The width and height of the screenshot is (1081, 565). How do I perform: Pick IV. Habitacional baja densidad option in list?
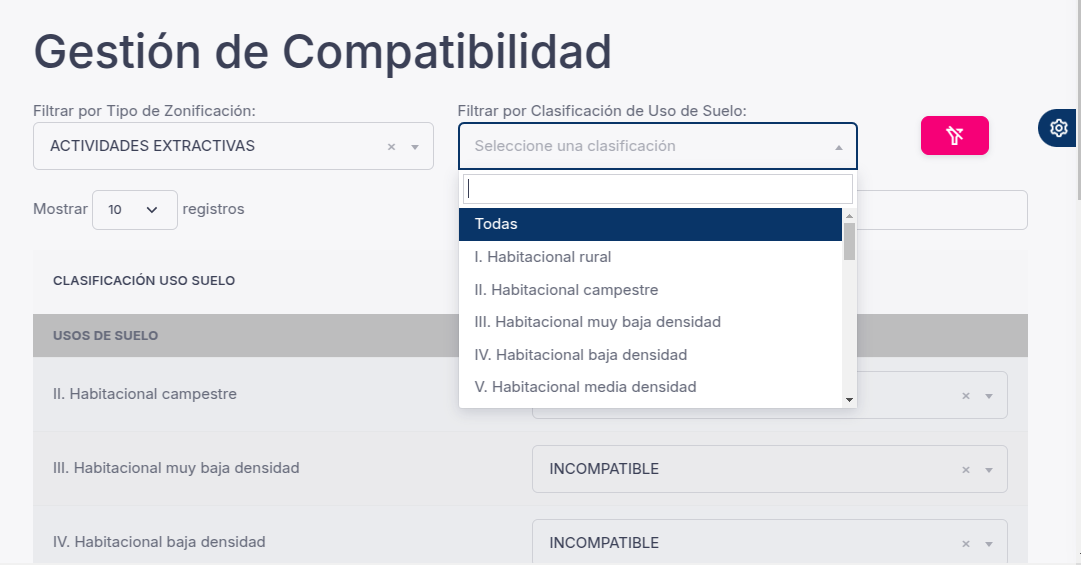click(x=650, y=355)
